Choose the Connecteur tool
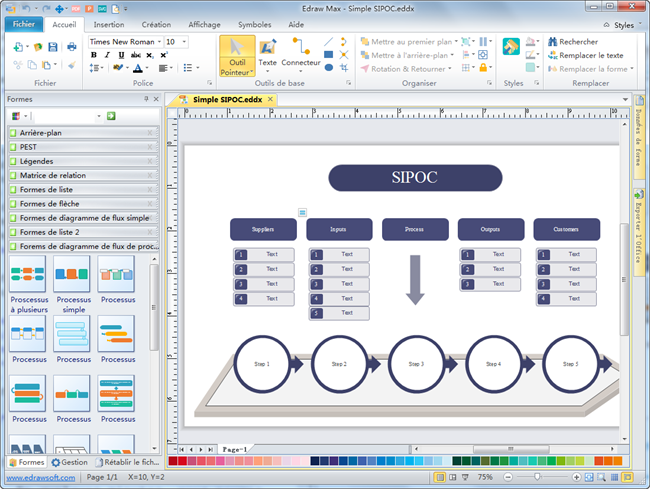Screen dimensions: 650x489 [300, 48]
